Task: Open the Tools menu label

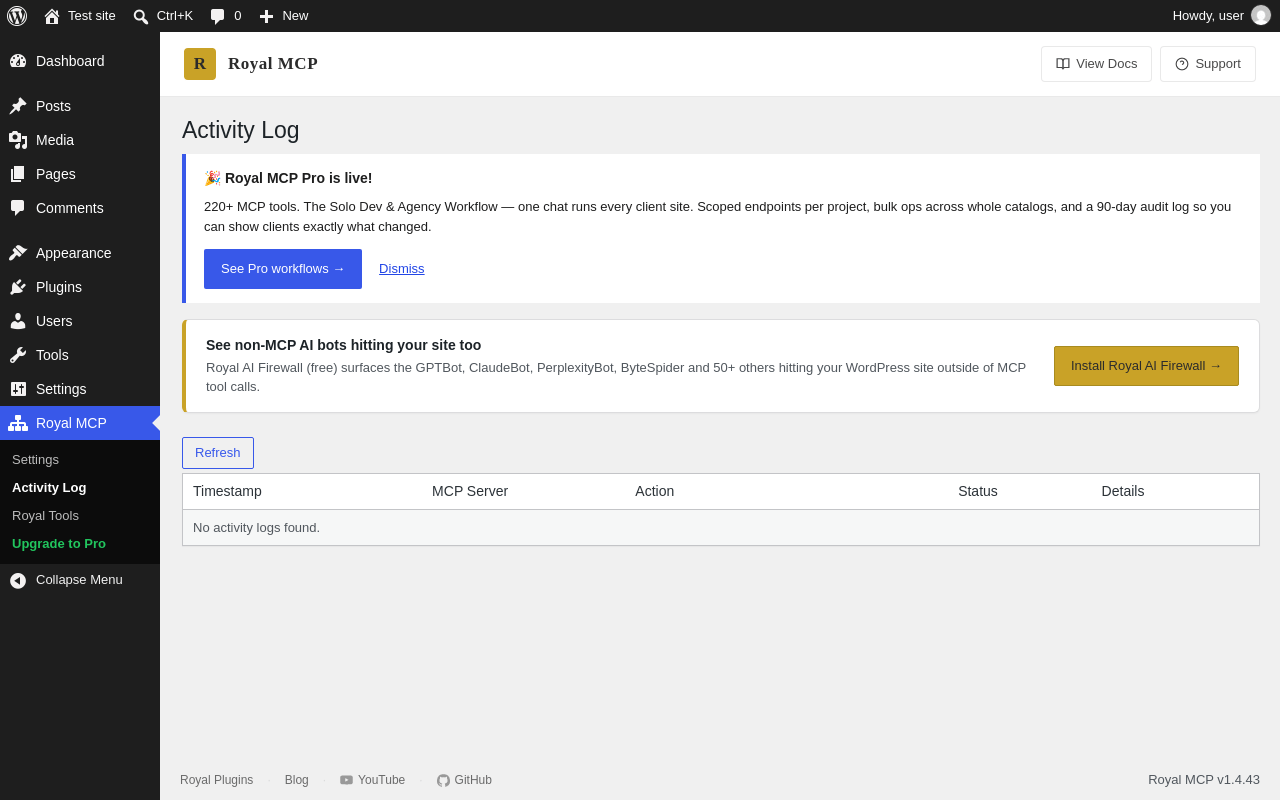Action: point(52,355)
